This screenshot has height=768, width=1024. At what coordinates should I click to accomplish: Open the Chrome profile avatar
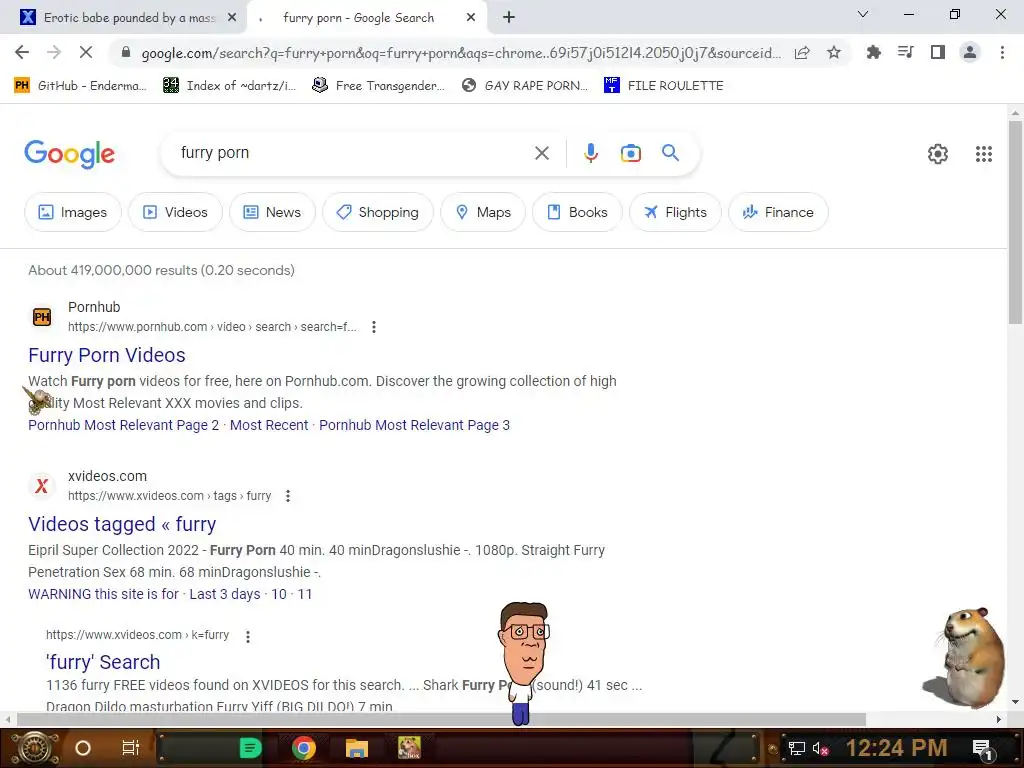click(970, 52)
